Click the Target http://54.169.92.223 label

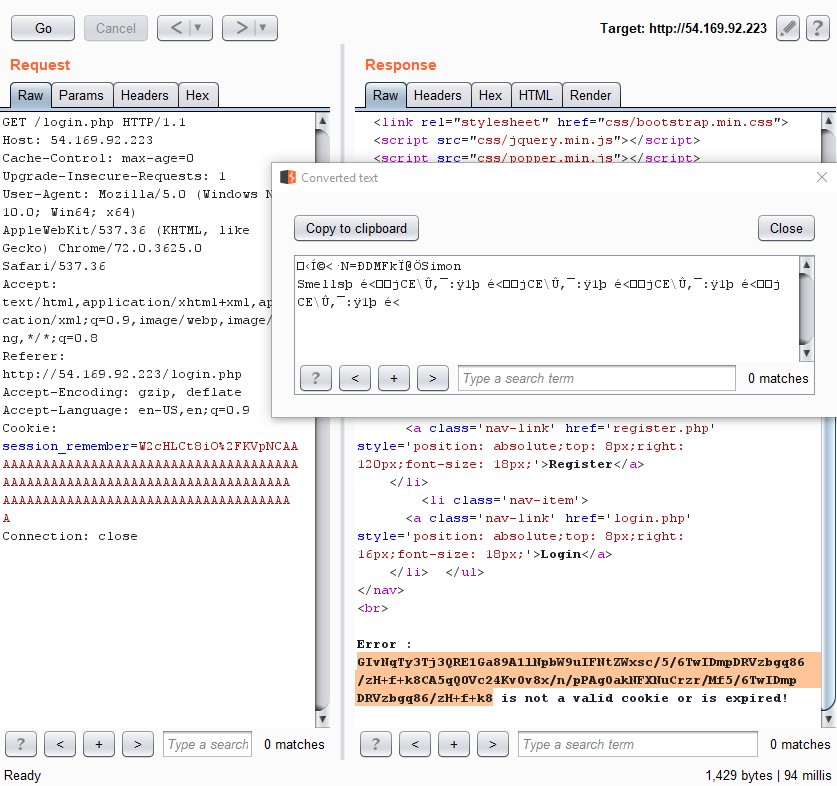click(x=683, y=28)
